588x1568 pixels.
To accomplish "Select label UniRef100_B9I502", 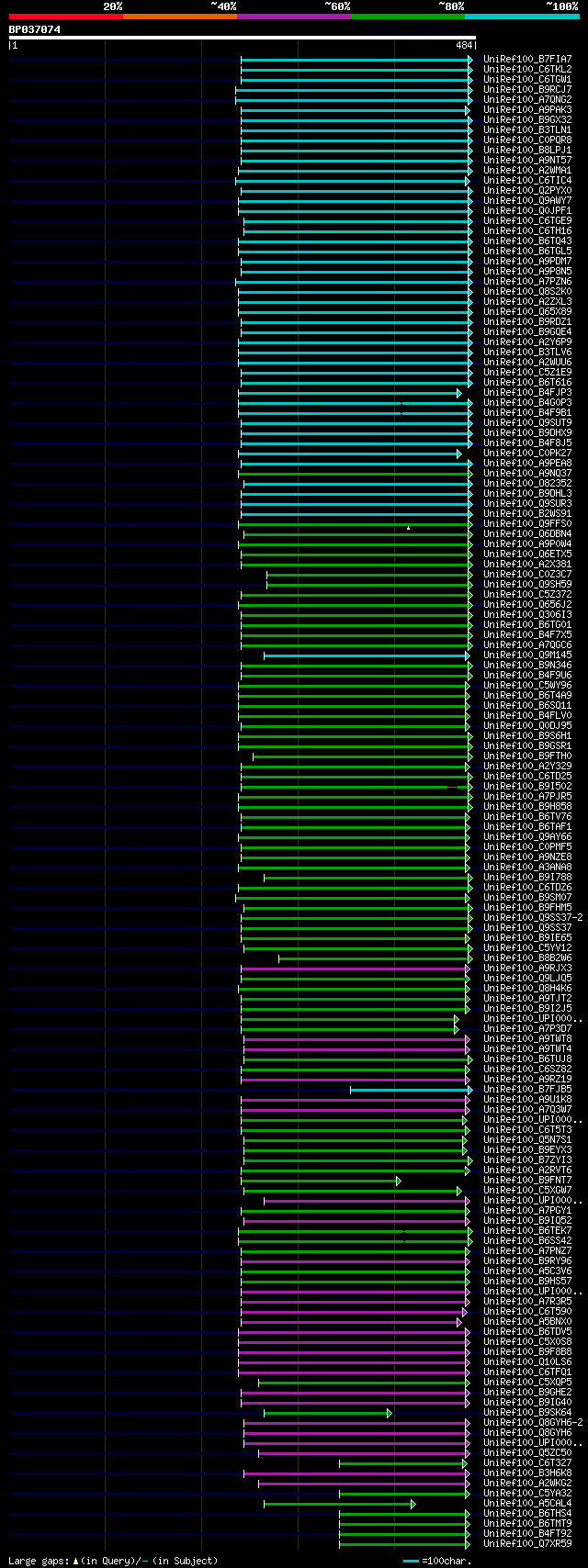I will (x=527, y=787).
